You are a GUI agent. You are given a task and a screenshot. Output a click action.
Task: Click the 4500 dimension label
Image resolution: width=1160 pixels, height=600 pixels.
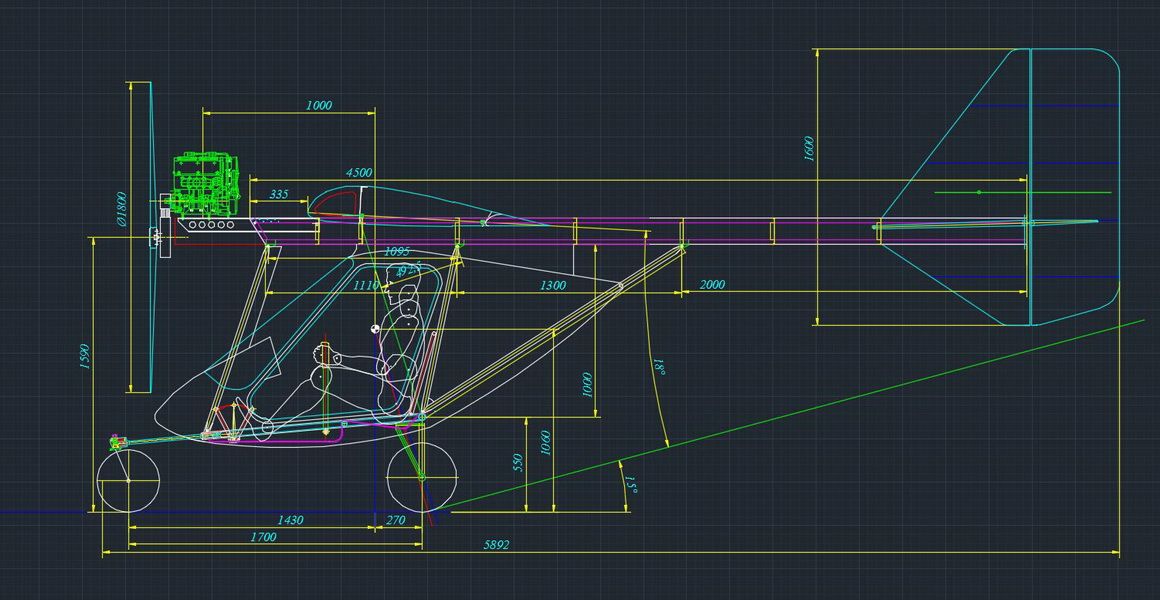coord(358,173)
